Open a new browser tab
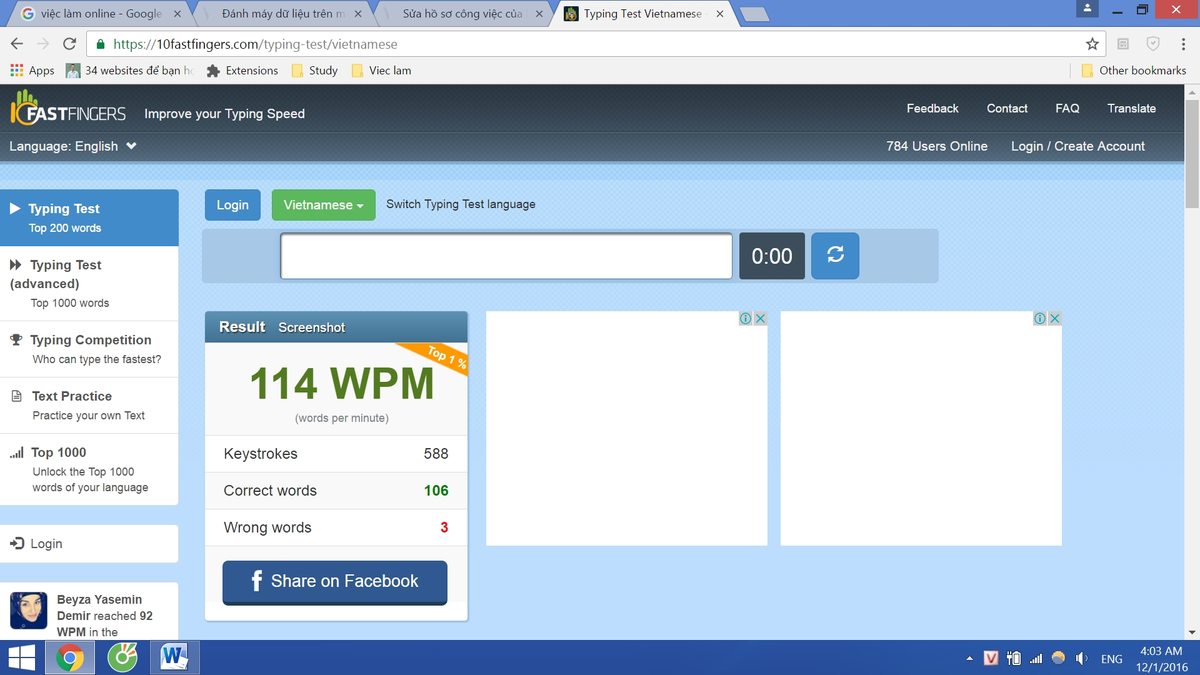Viewport: 1200px width, 675px height. point(755,14)
